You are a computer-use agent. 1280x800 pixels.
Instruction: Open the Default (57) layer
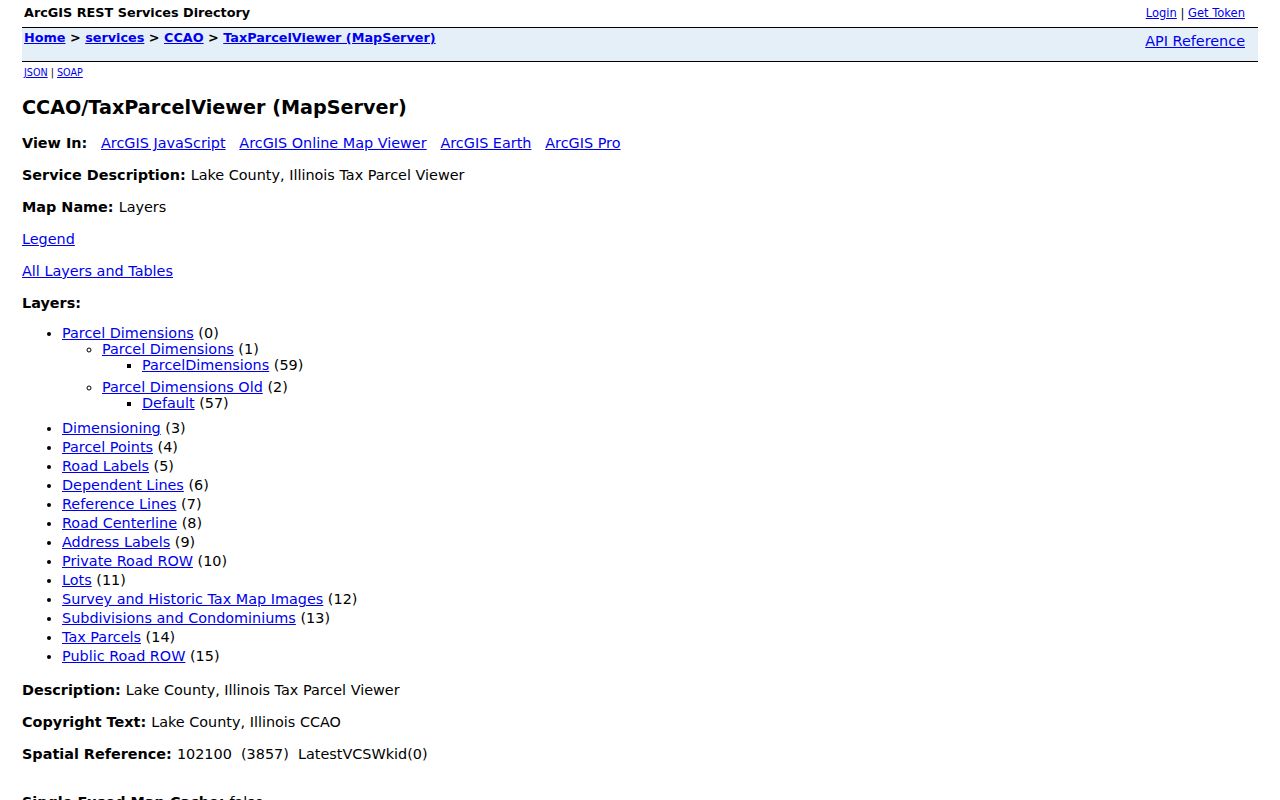coord(168,403)
